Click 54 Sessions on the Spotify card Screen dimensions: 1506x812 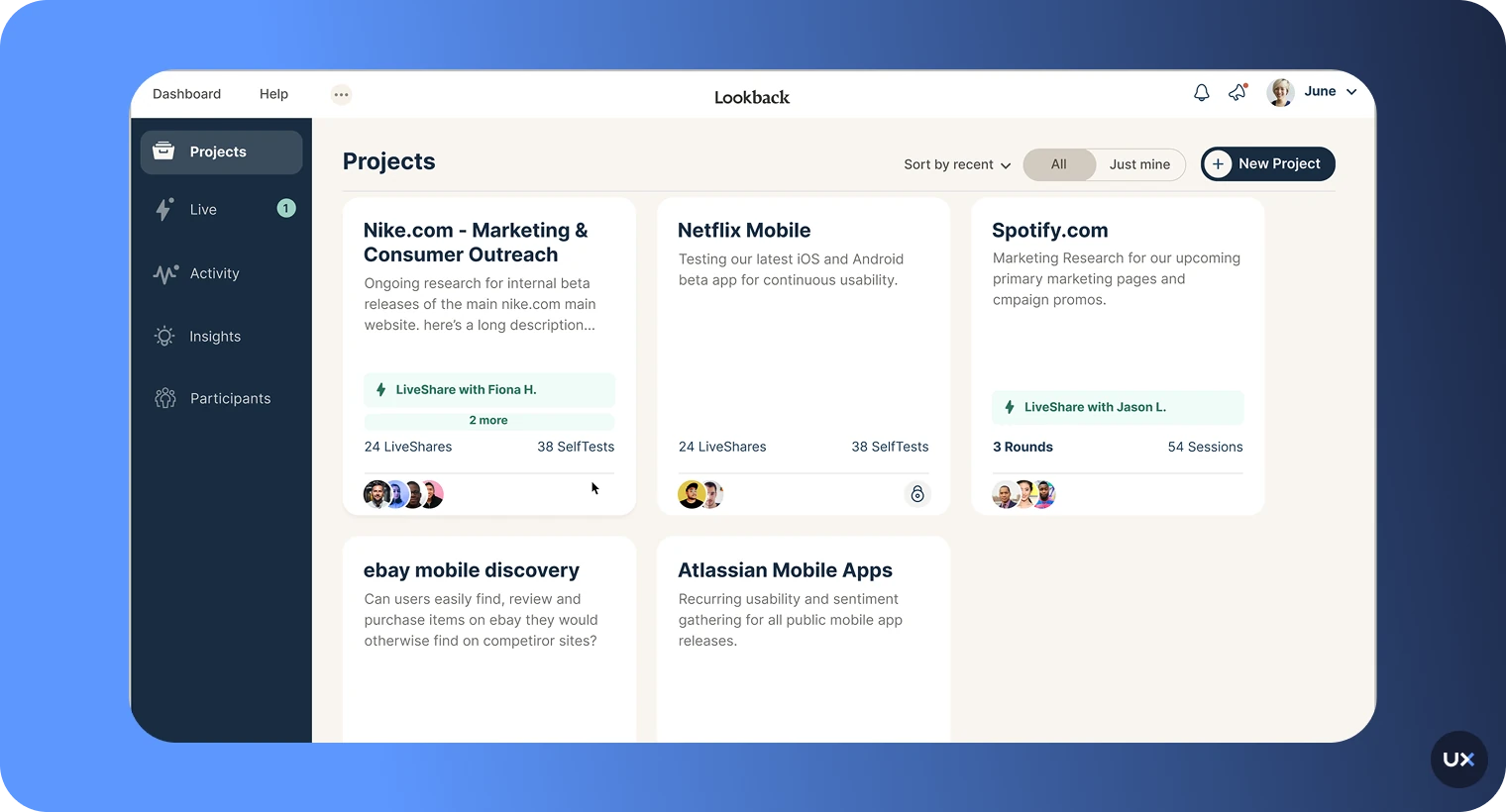tap(1205, 447)
